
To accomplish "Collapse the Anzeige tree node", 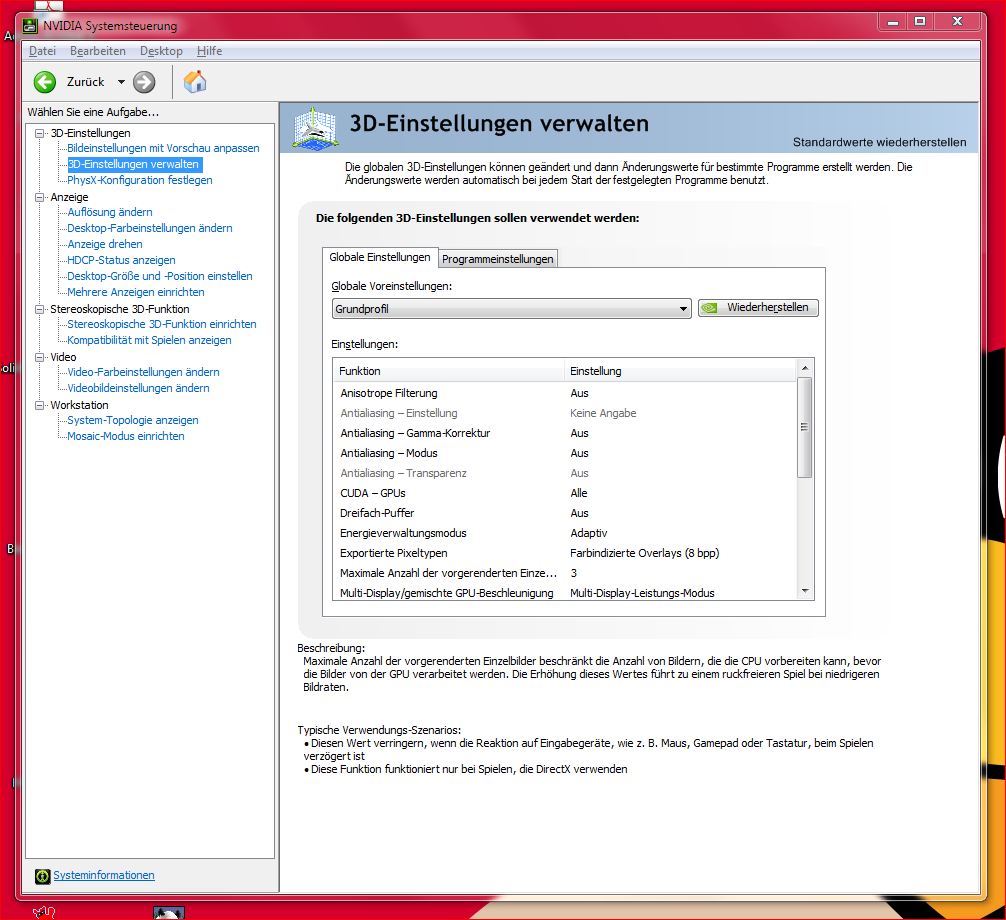I will pyautogui.click(x=40, y=198).
